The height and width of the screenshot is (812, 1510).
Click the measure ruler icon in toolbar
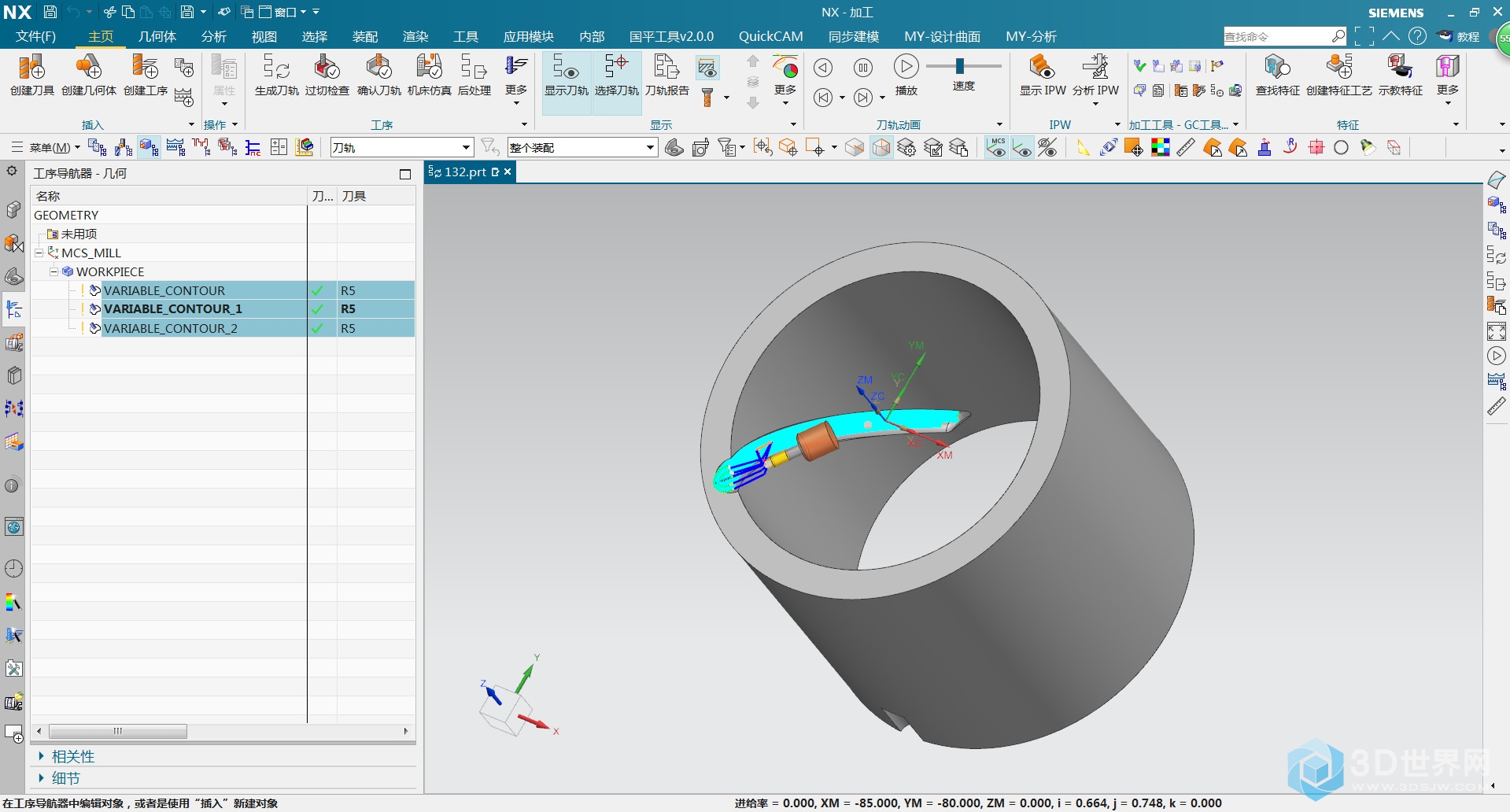click(1186, 147)
